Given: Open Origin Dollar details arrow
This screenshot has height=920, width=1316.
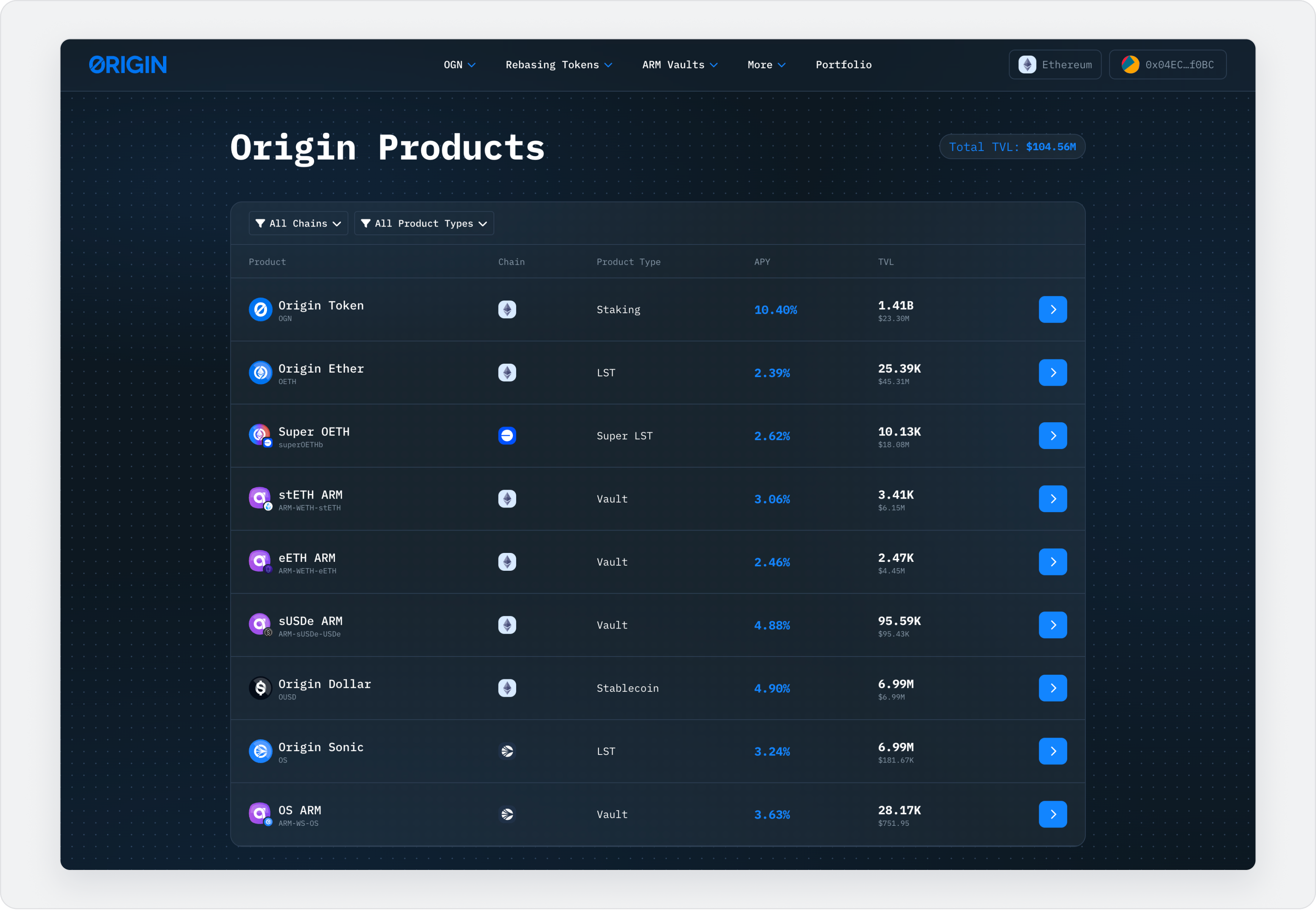Looking at the screenshot, I should pyautogui.click(x=1053, y=688).
